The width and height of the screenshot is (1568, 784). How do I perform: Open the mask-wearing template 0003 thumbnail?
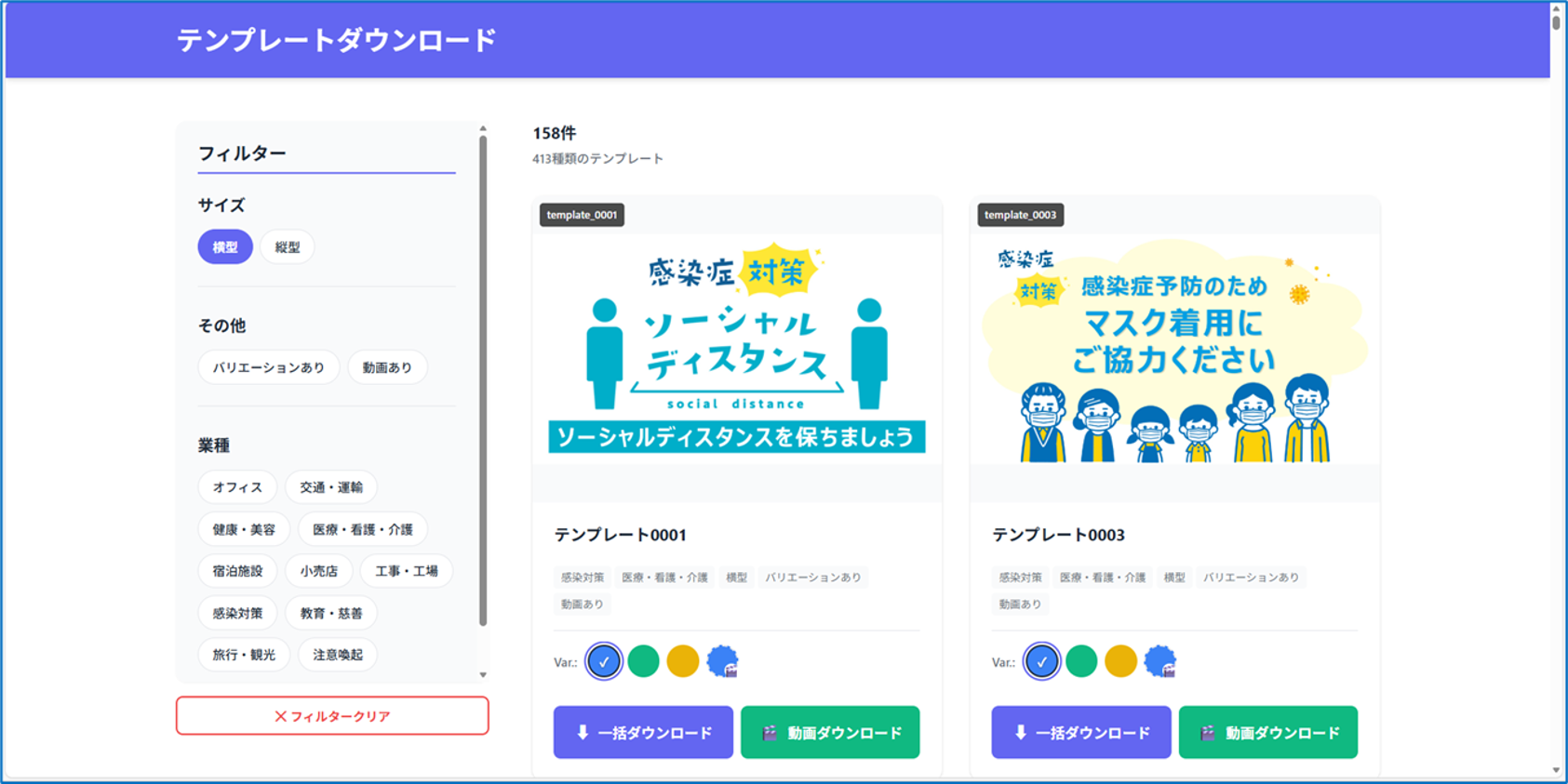pos(1174,349)
